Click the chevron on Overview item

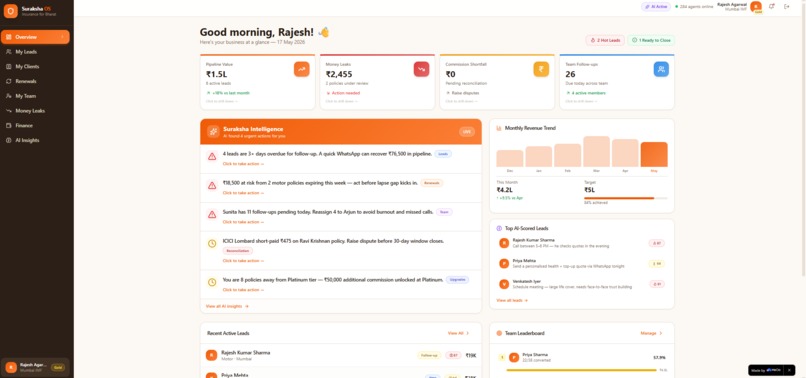pyautogui.click(x=62, y=37)
